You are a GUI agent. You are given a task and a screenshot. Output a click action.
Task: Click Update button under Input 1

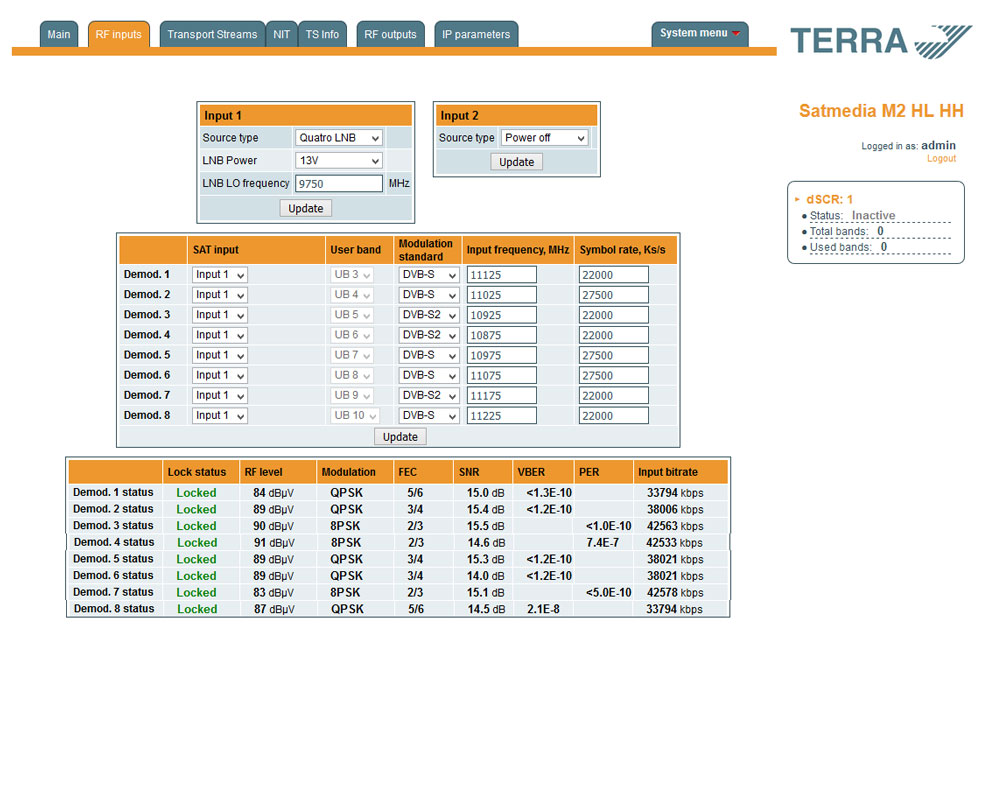tap(305, 209)
